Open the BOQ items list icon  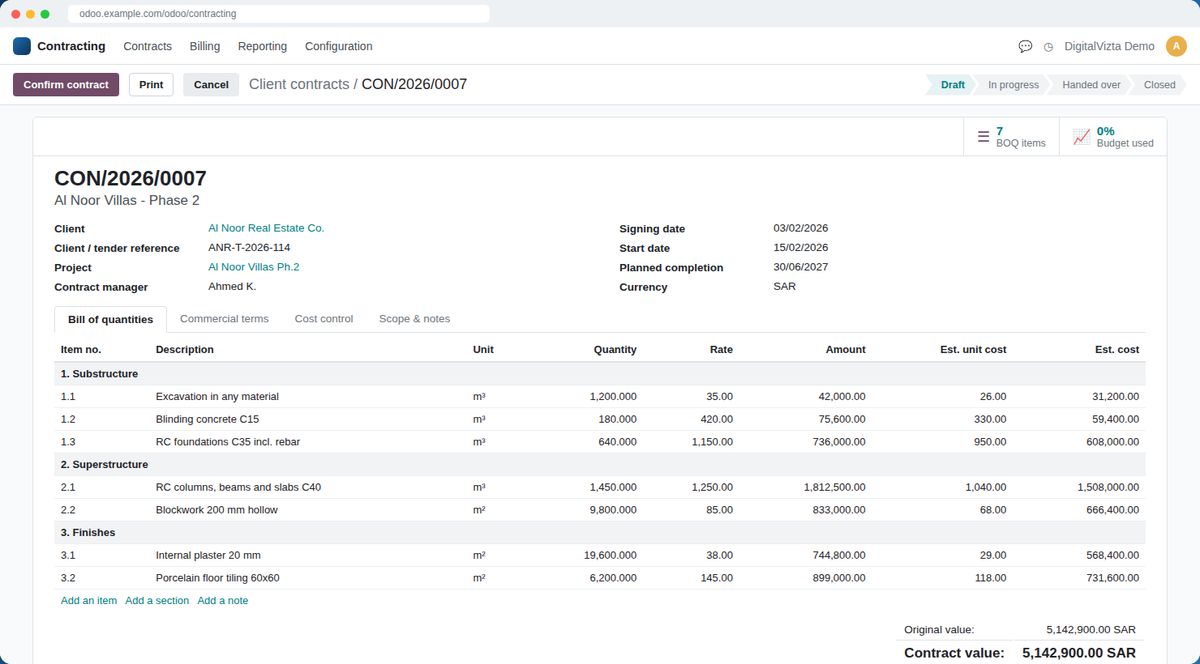tap(983, 137)
